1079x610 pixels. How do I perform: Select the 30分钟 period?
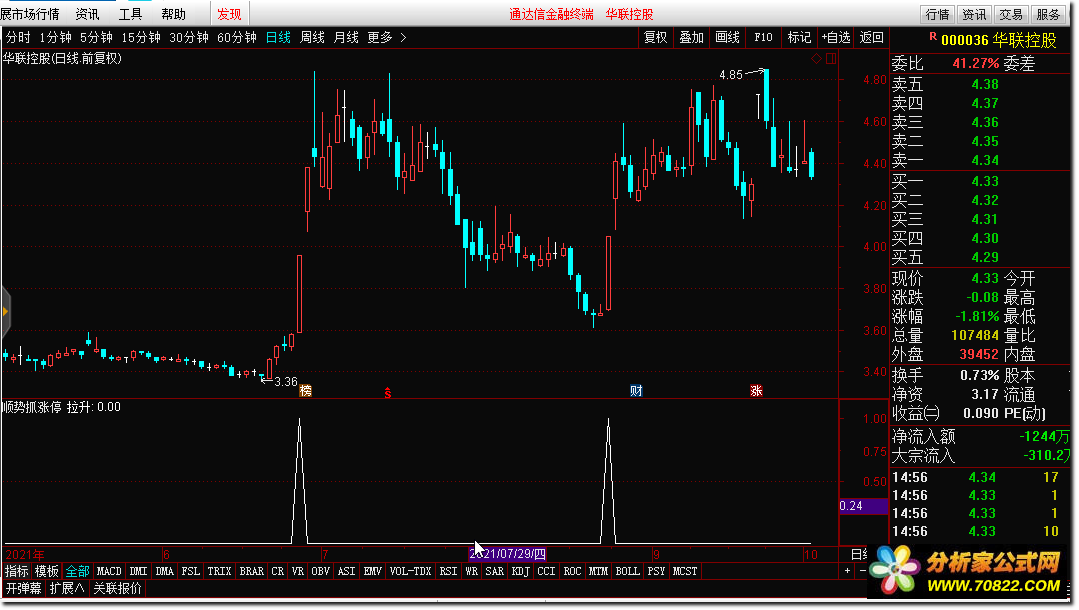point(189,37)
